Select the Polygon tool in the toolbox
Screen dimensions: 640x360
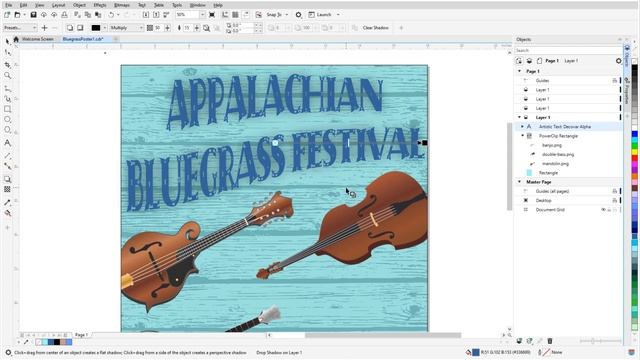[x=7, y=130]
